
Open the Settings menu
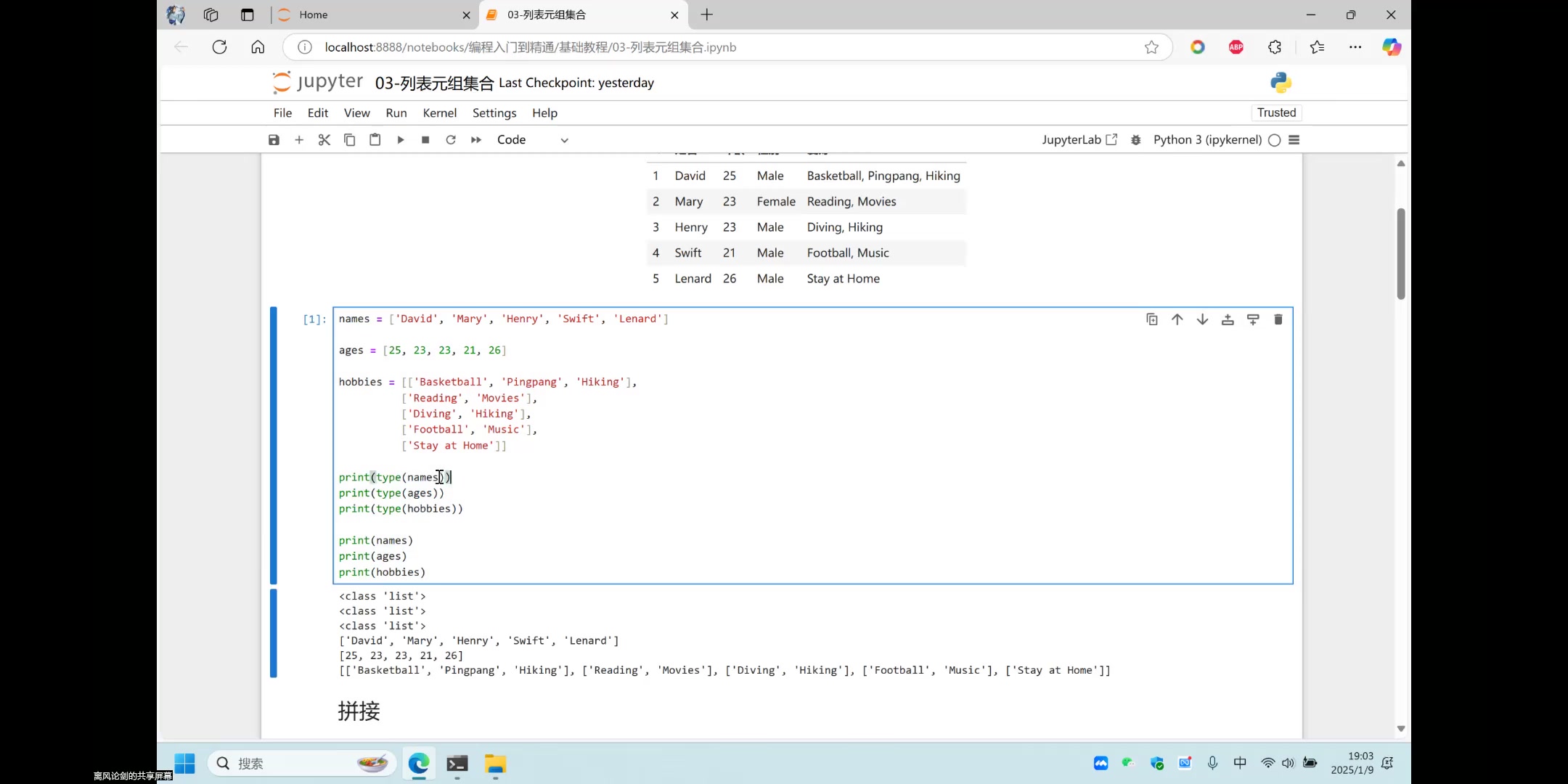pyautogui.click(x=494, y=113)
